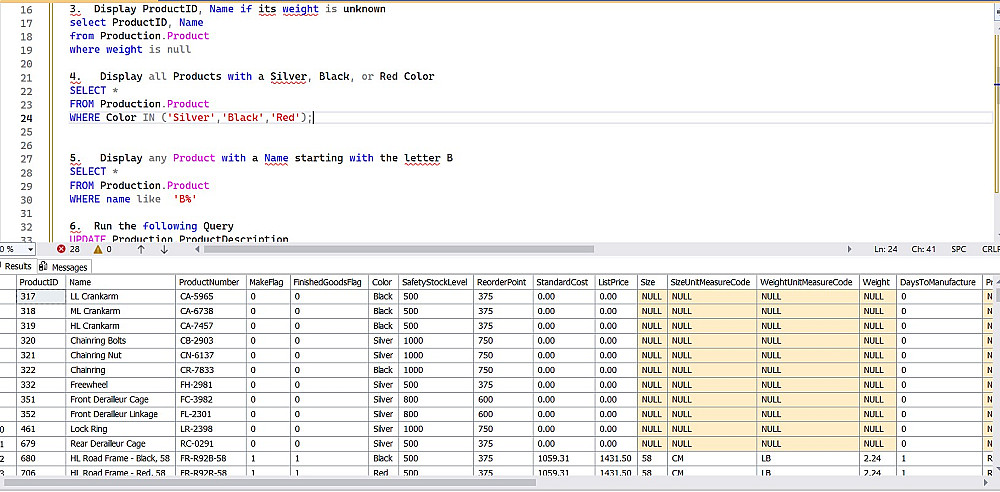Click the ProductID column header
The height and width of the screenshot is (492, 1000).
pyautogui.click(x=40, y=282)
